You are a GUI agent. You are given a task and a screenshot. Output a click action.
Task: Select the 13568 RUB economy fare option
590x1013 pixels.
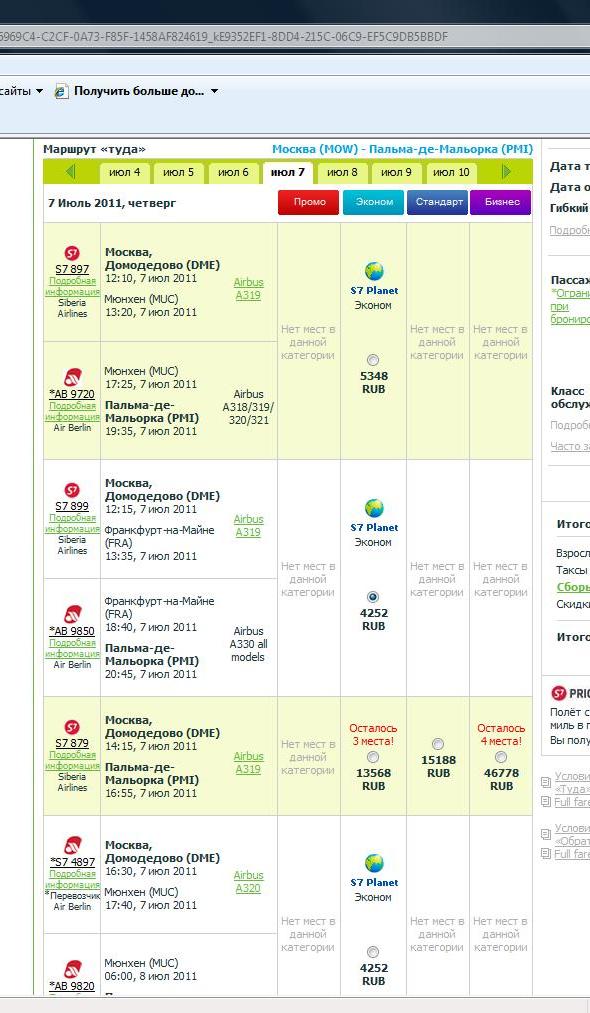click(x=372, y=757)
